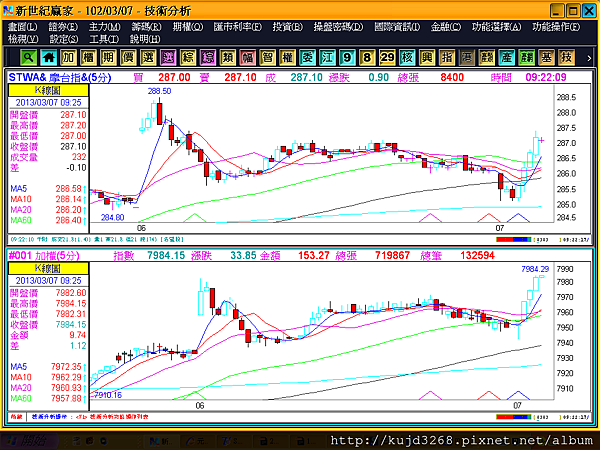Select the cyan 產 toolbar icon
Screen dimensions: 600x450
[506, 58]
